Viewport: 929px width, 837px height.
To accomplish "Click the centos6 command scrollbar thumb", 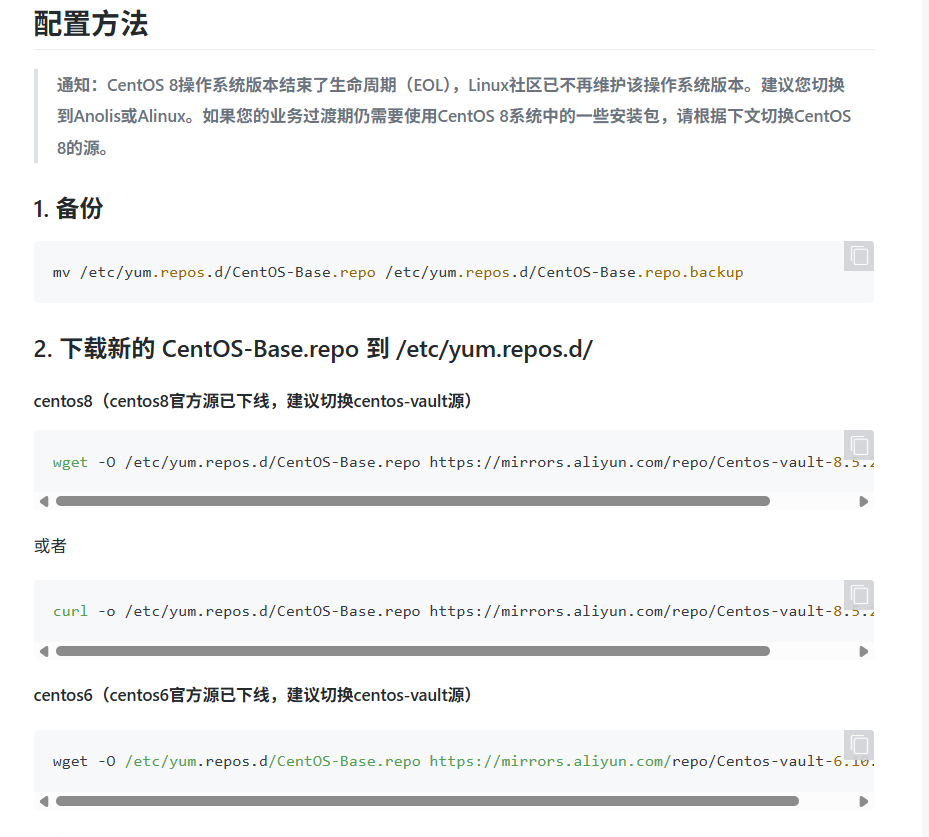I will coord(430,800).
